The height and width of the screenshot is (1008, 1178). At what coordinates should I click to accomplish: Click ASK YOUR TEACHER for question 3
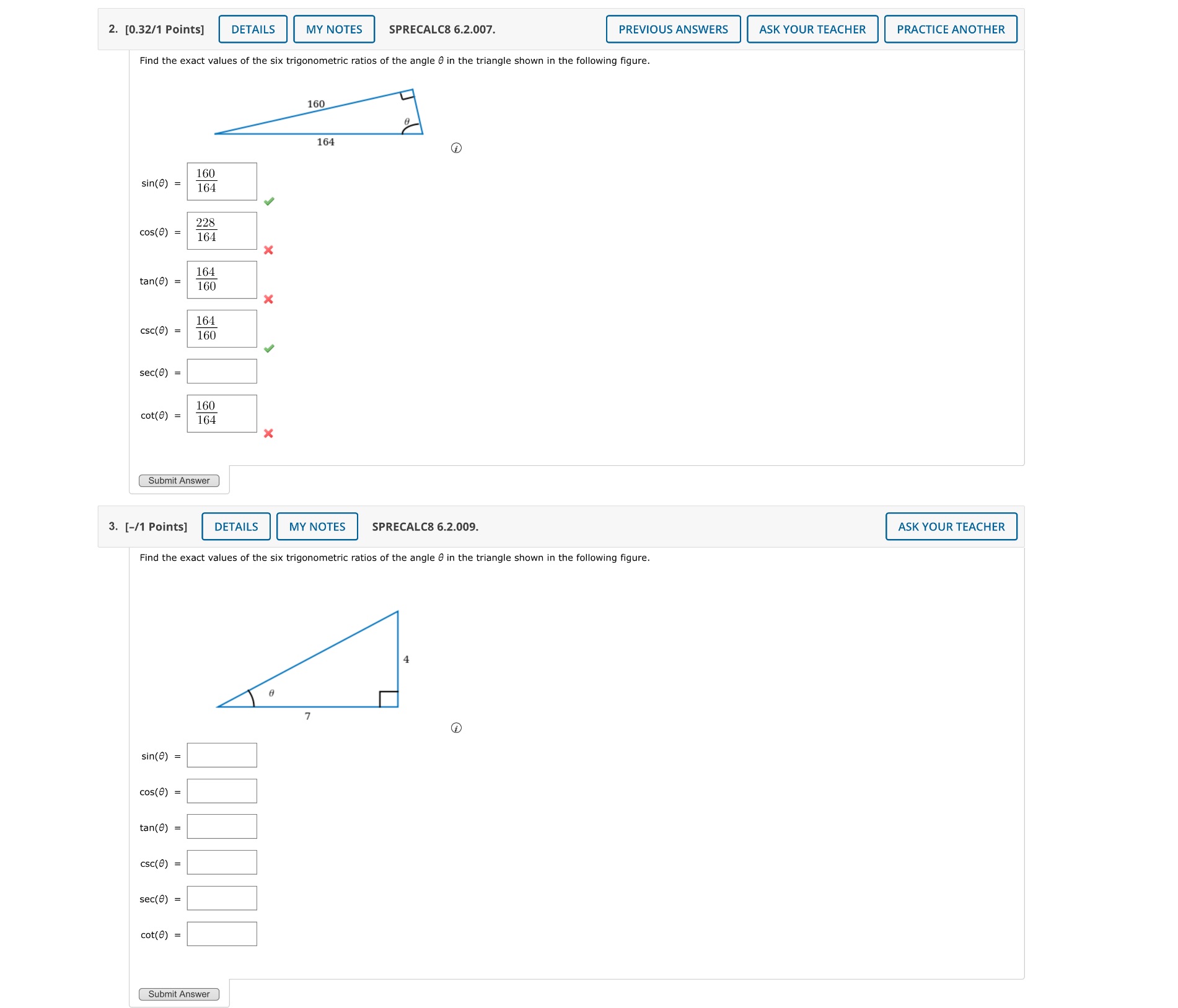point(951,527)
